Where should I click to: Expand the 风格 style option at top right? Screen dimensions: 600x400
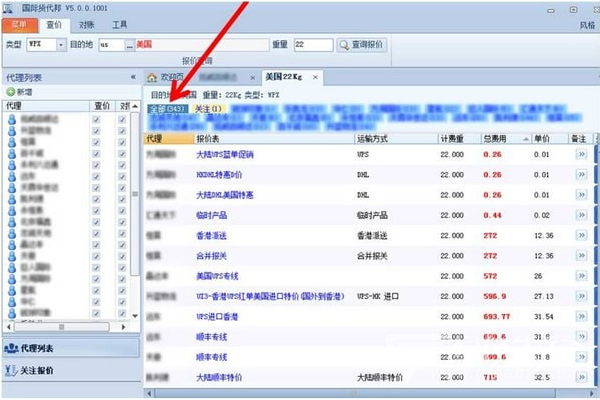tap(586, 22)
